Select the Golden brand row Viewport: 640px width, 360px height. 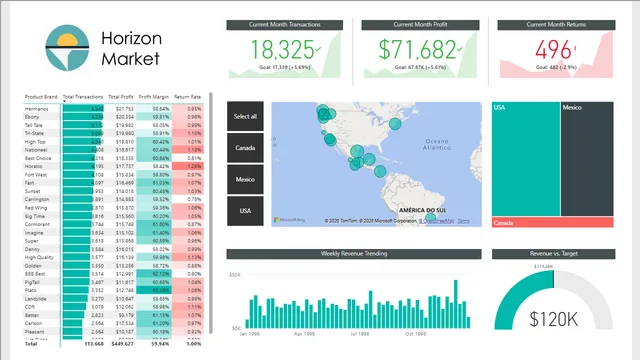pos(113,266)
